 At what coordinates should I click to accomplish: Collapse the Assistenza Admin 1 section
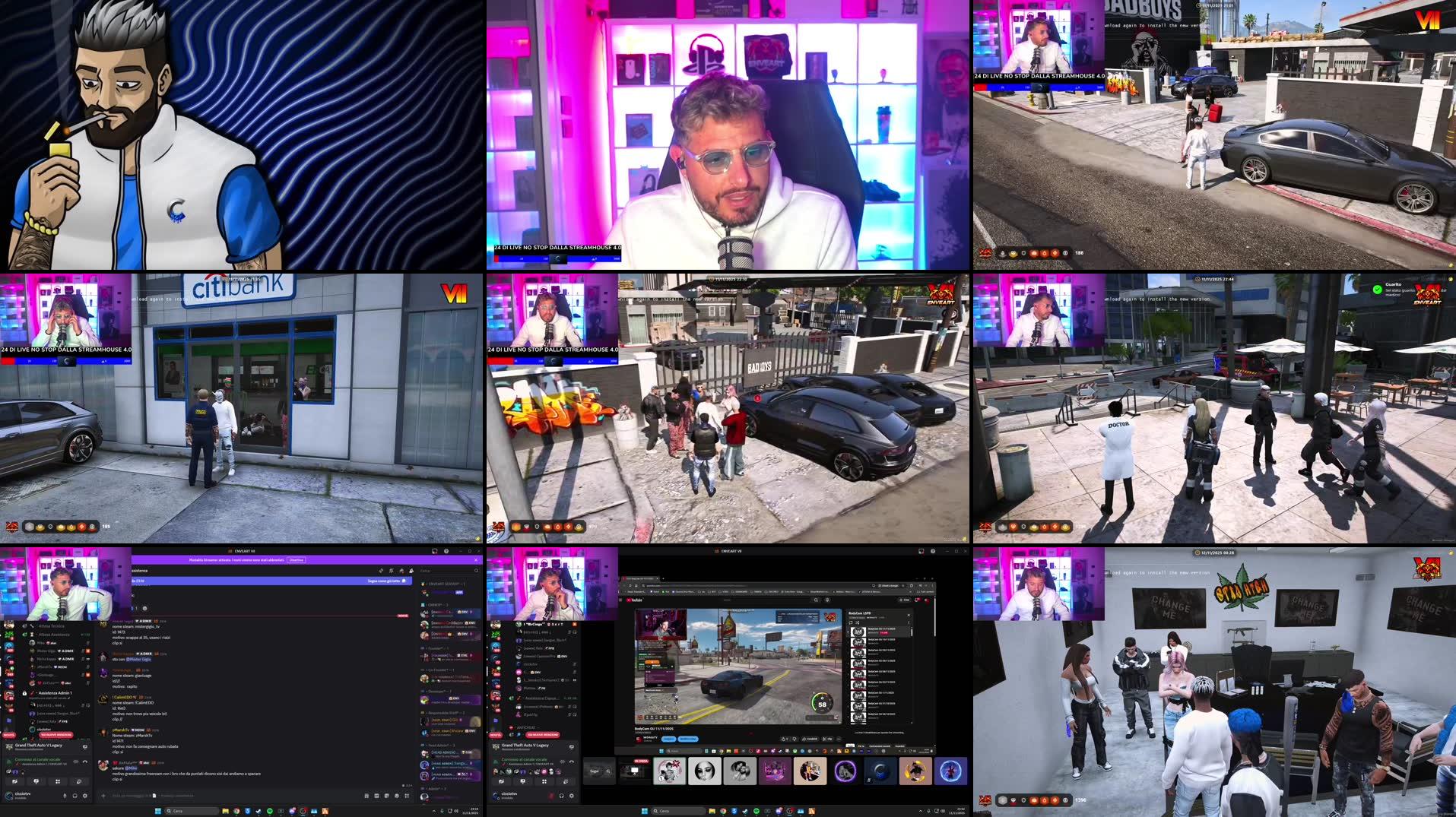tap(56, 693)
